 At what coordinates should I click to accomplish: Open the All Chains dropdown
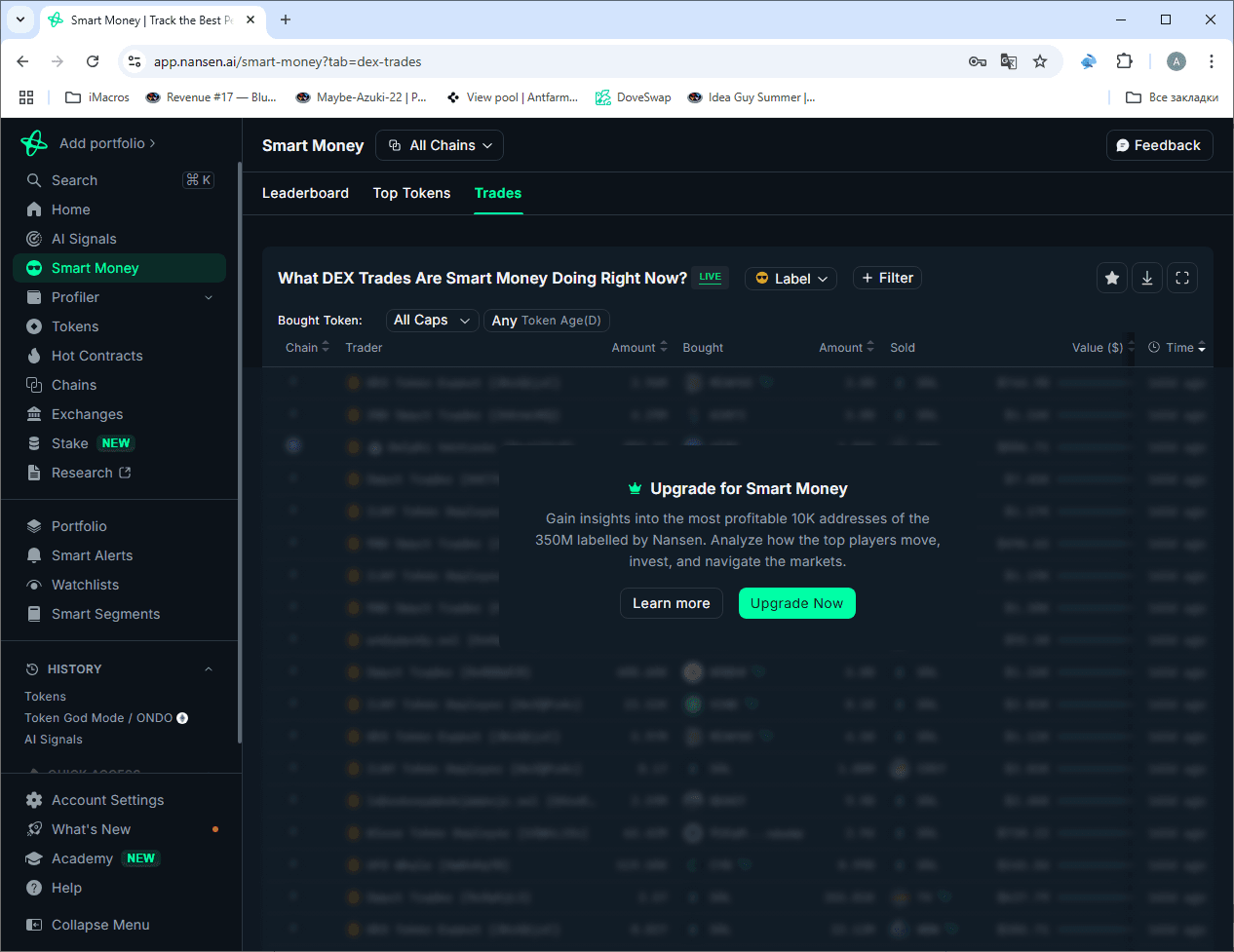[x=440, y=145]
